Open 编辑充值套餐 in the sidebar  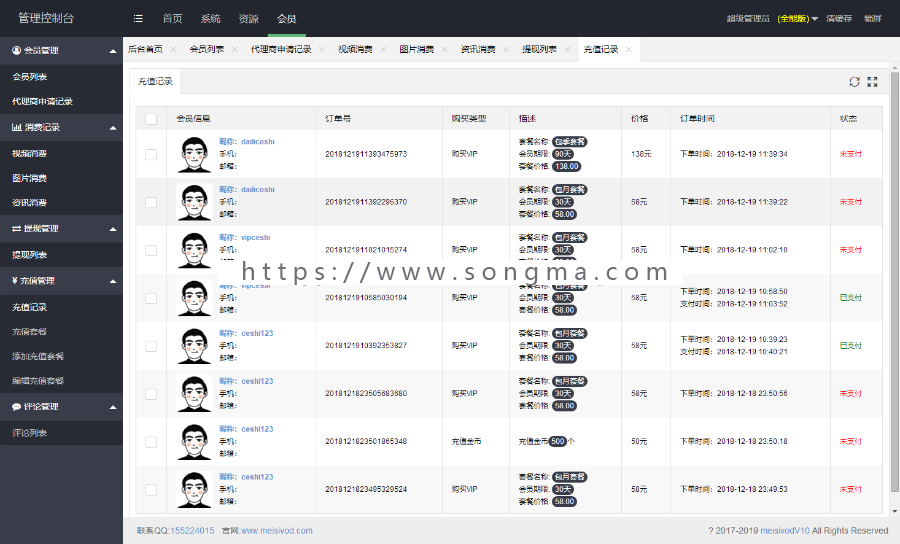click(38, 381)
